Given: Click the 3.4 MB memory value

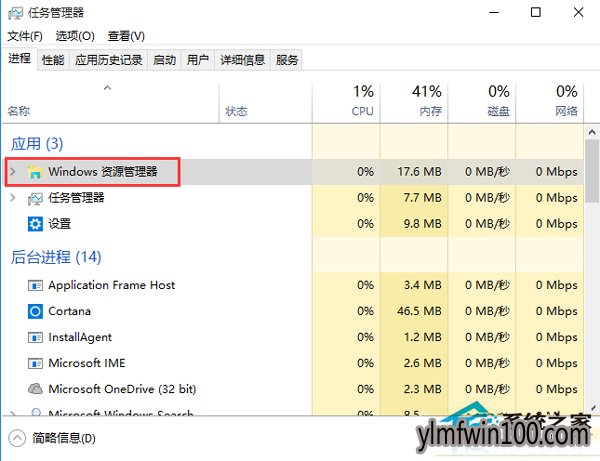Looking at the screenshot, I should (x=422, y=285).
